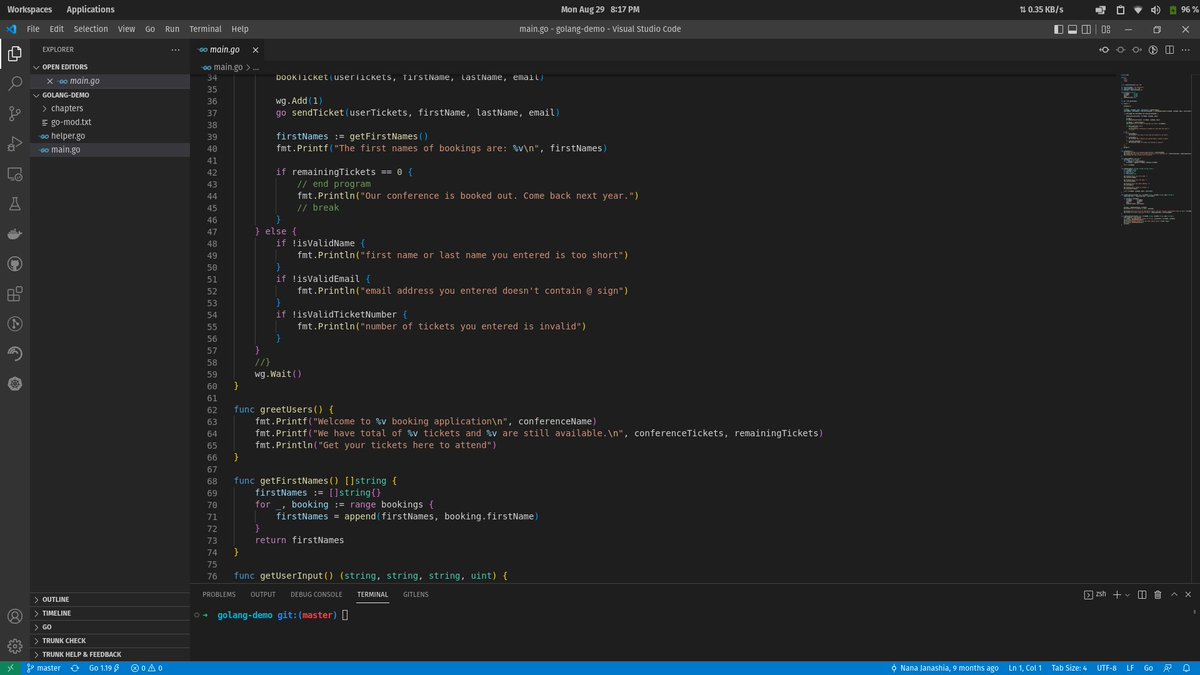The height and width of the screenshot is (675, 1200).
Task: Open editor More Actions ellipsis
Action: pos(1186,49)
